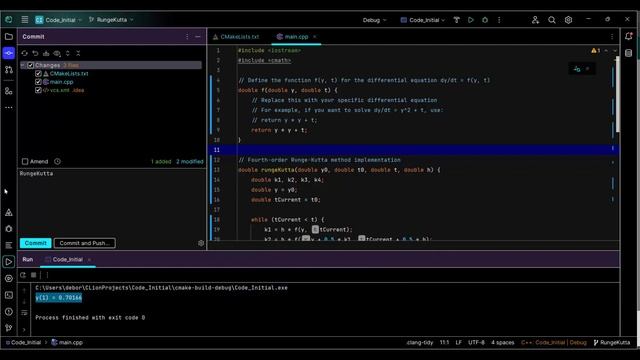
Task: Uncheck main.cpp in Changes
Action: 38,82
